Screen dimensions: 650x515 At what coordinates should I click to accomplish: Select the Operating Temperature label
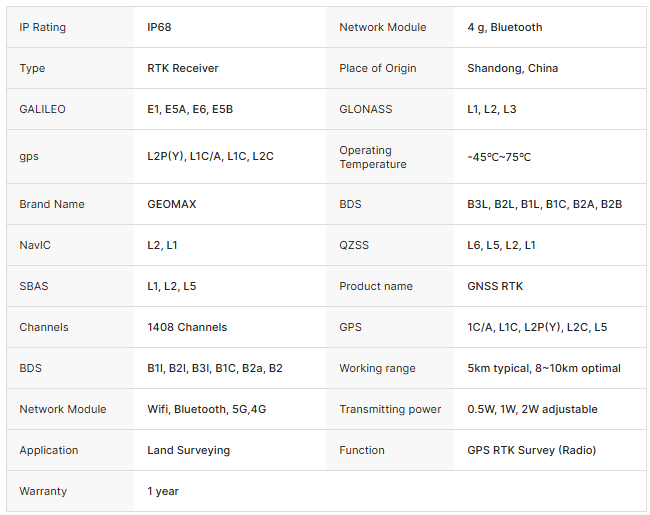coord(373,157)
